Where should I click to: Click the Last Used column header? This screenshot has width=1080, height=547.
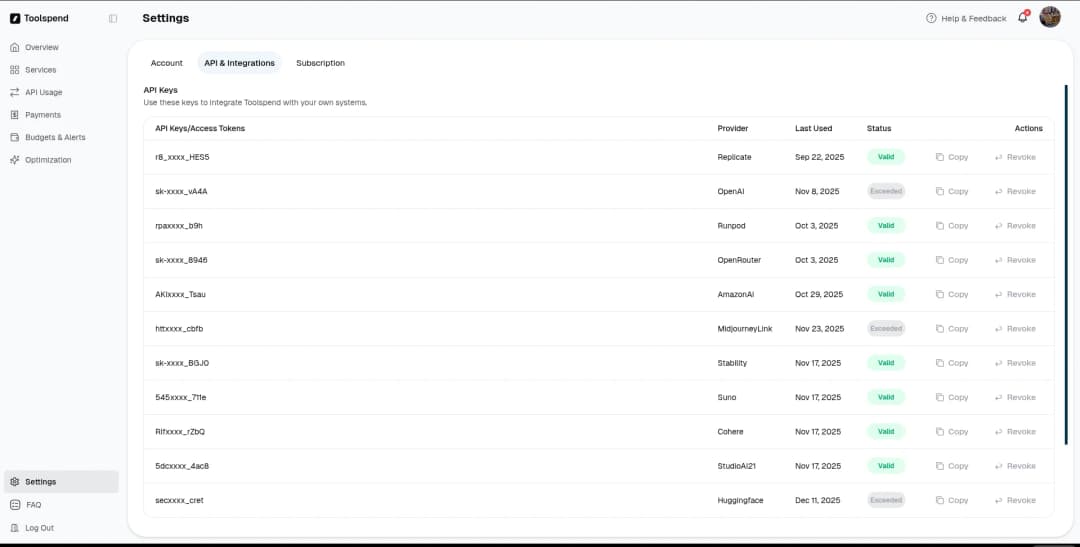click(813, 129)
